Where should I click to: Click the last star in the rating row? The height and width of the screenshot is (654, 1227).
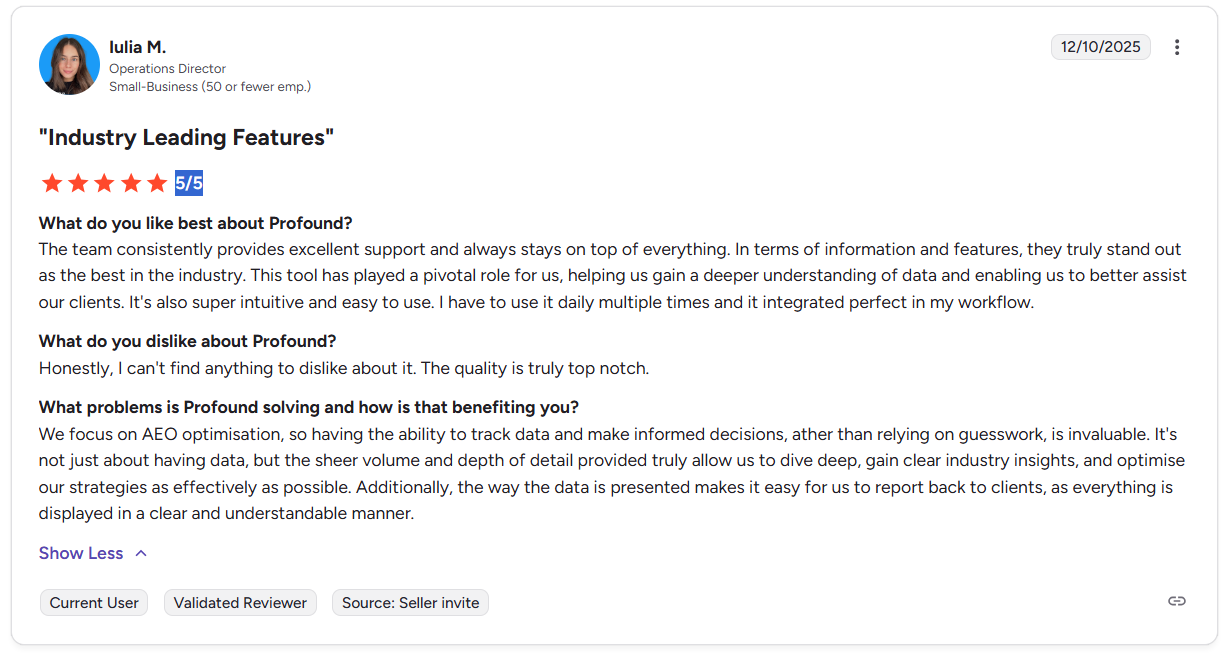point(156,182)
